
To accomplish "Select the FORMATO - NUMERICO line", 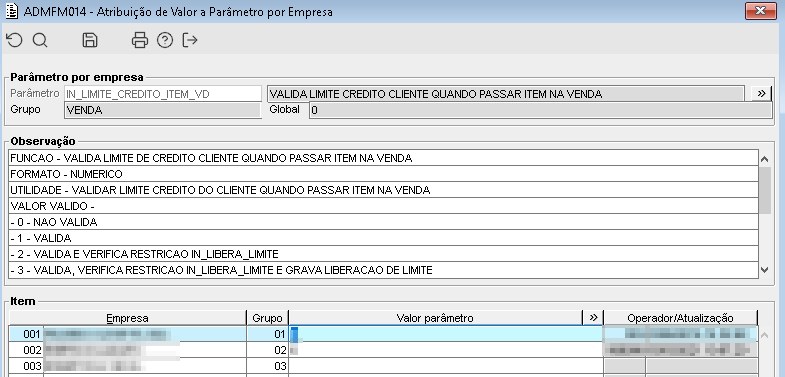I will [383, 174].
